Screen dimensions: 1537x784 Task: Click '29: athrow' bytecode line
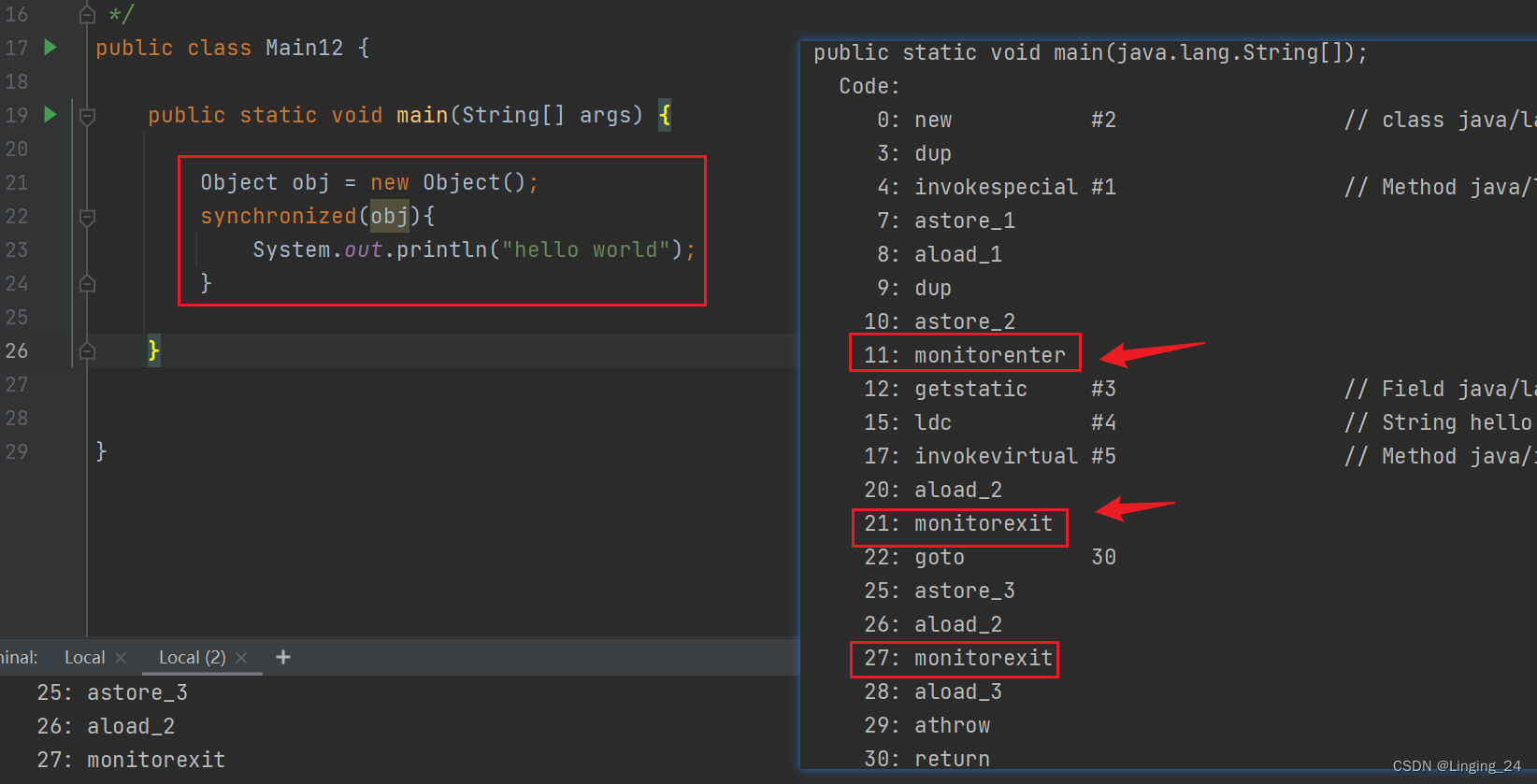tap(927, 725)
